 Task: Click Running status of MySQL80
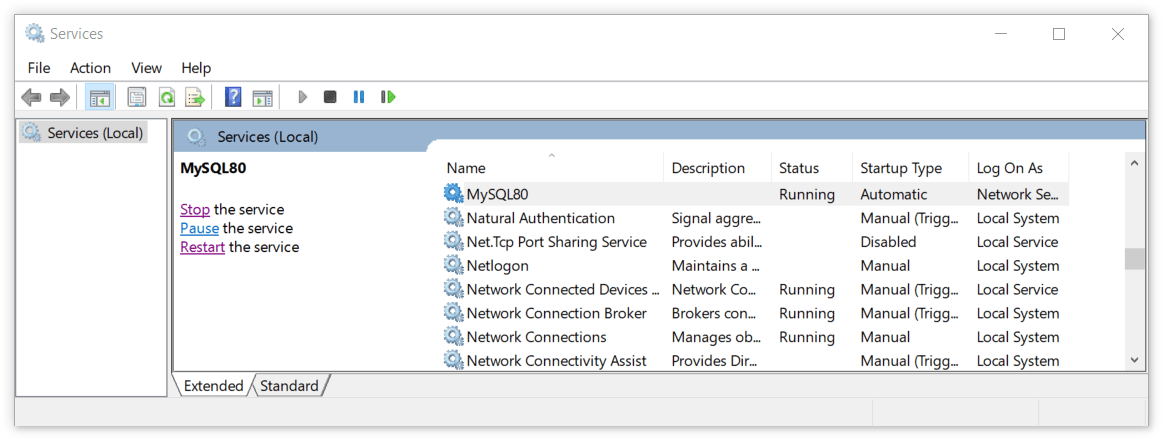pyautogui.click(x=807, y=195)
